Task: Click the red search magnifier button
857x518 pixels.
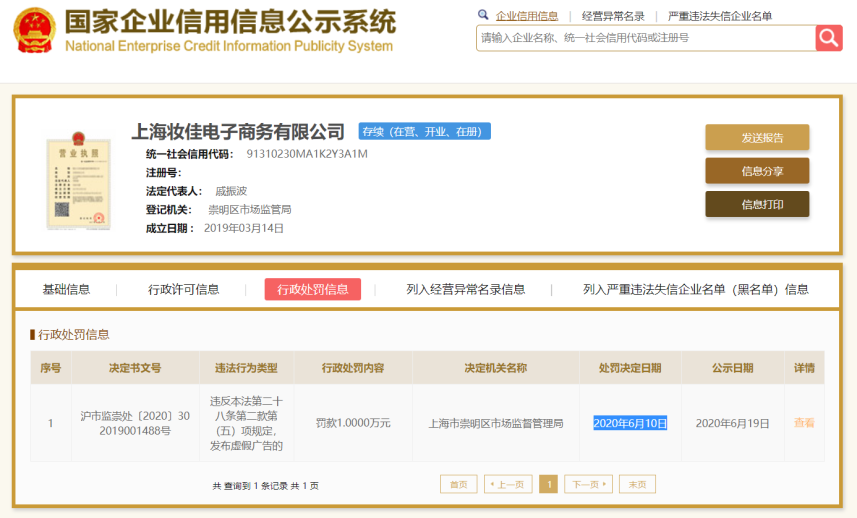Action: coord(829,38)
